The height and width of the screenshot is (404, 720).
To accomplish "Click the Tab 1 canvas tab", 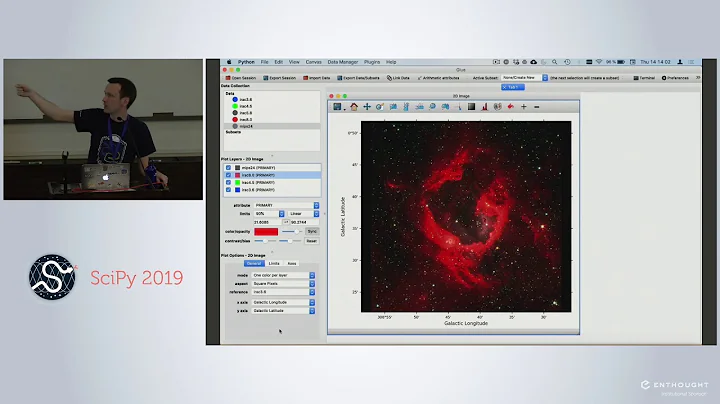I will (x=512, y=87).
